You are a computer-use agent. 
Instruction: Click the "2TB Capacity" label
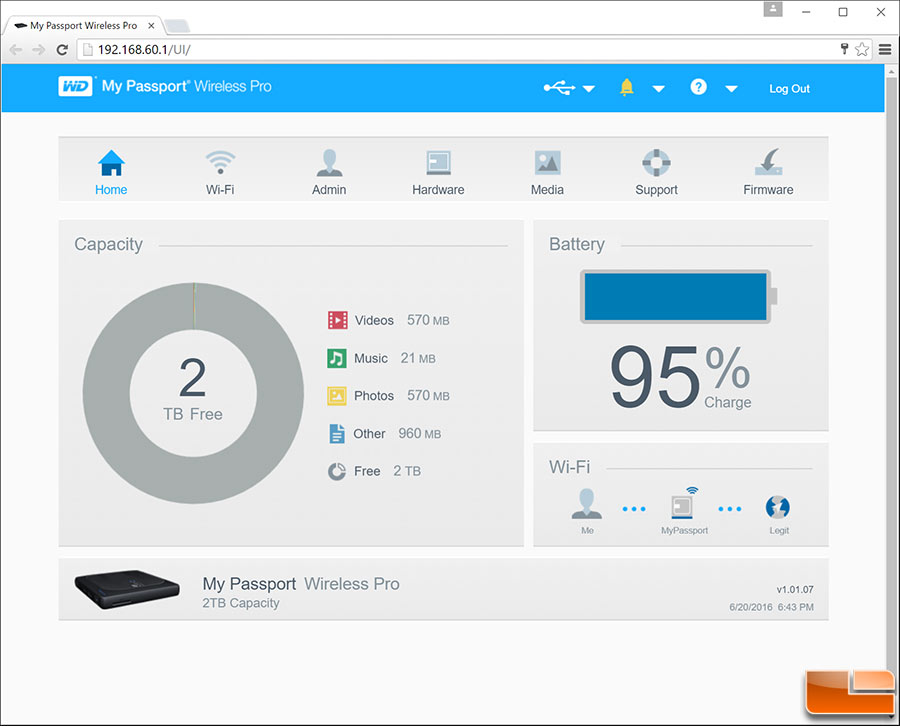[x=240, y=603]
